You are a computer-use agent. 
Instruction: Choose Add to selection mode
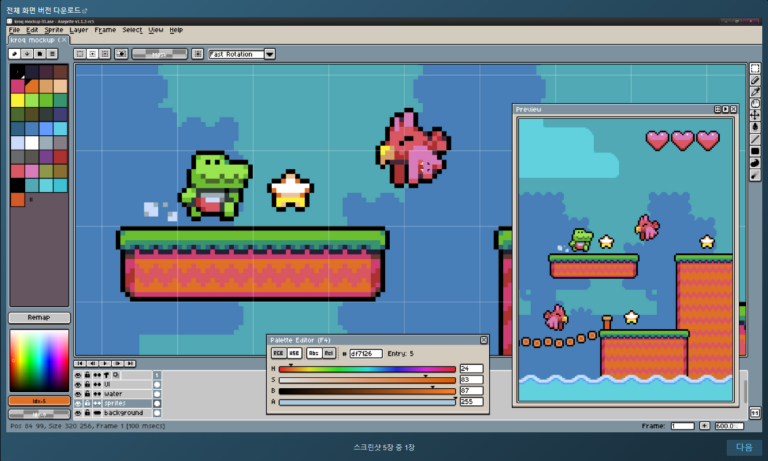coord(92,54)
